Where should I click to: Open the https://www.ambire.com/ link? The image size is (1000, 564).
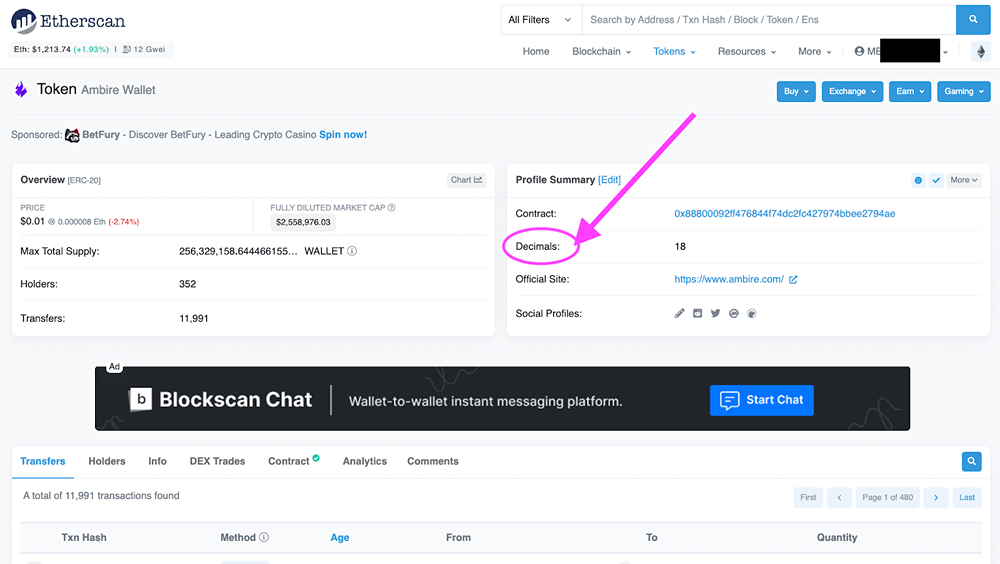pyautogui.click(x=729, y=279)
